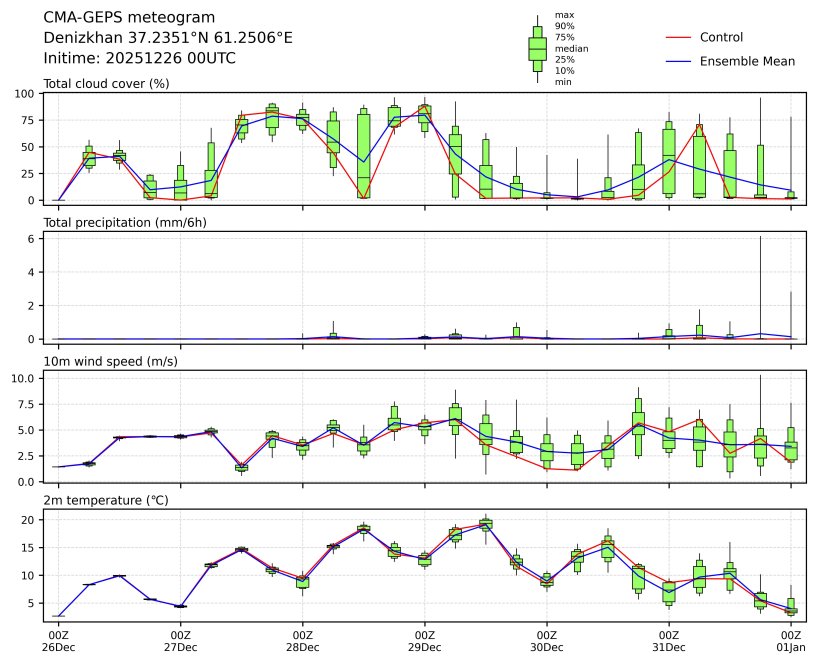The width and height of the screenshot is (817, 664).
Task: Select the 'Ensemble Mean' legend label
Action: tap(747, 62)
